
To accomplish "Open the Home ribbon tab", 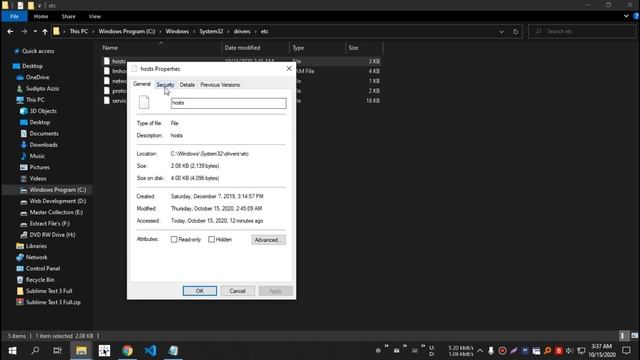I will point(41,16).
